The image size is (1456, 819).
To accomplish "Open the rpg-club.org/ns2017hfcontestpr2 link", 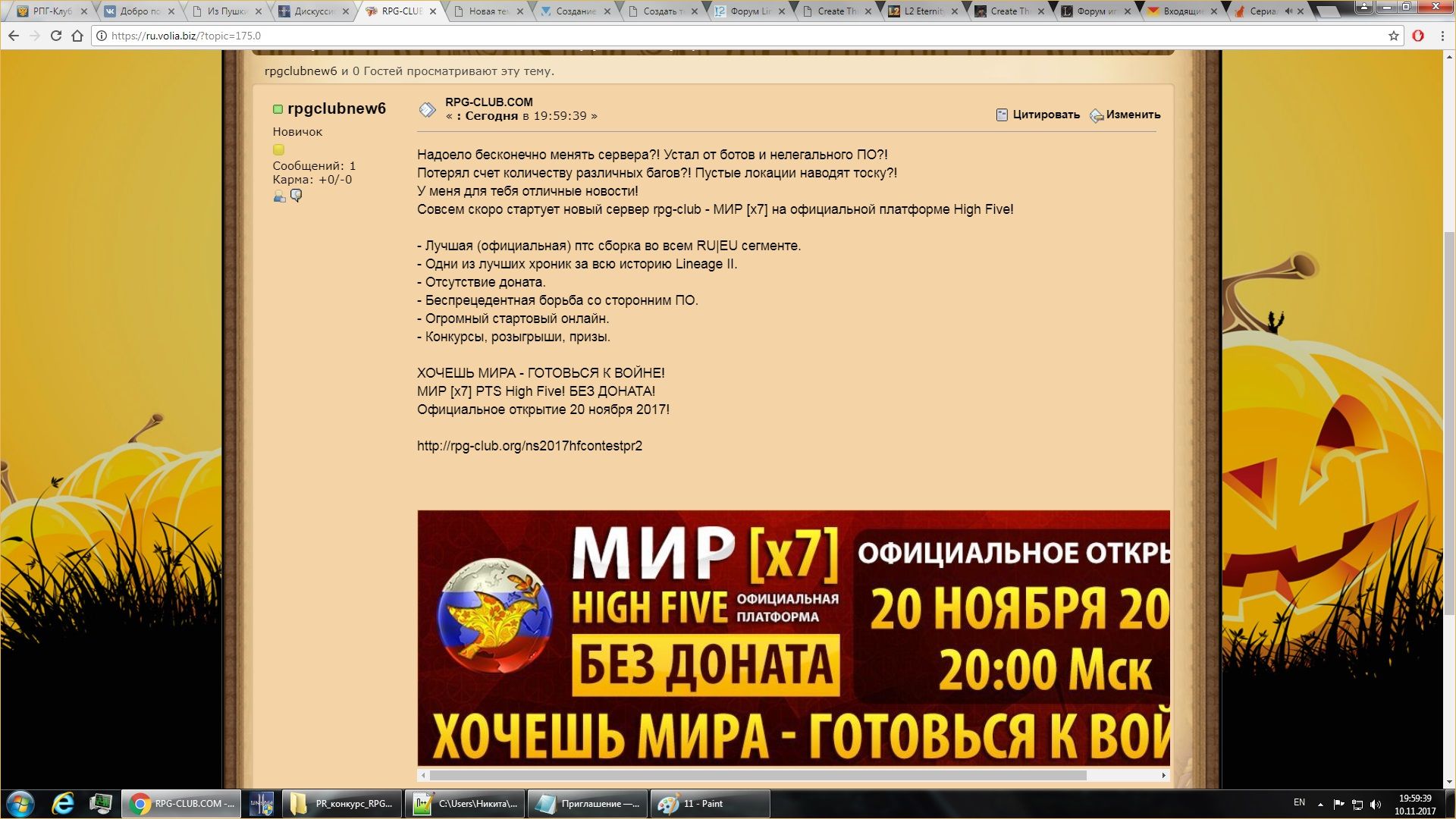I will coord(529,446).
